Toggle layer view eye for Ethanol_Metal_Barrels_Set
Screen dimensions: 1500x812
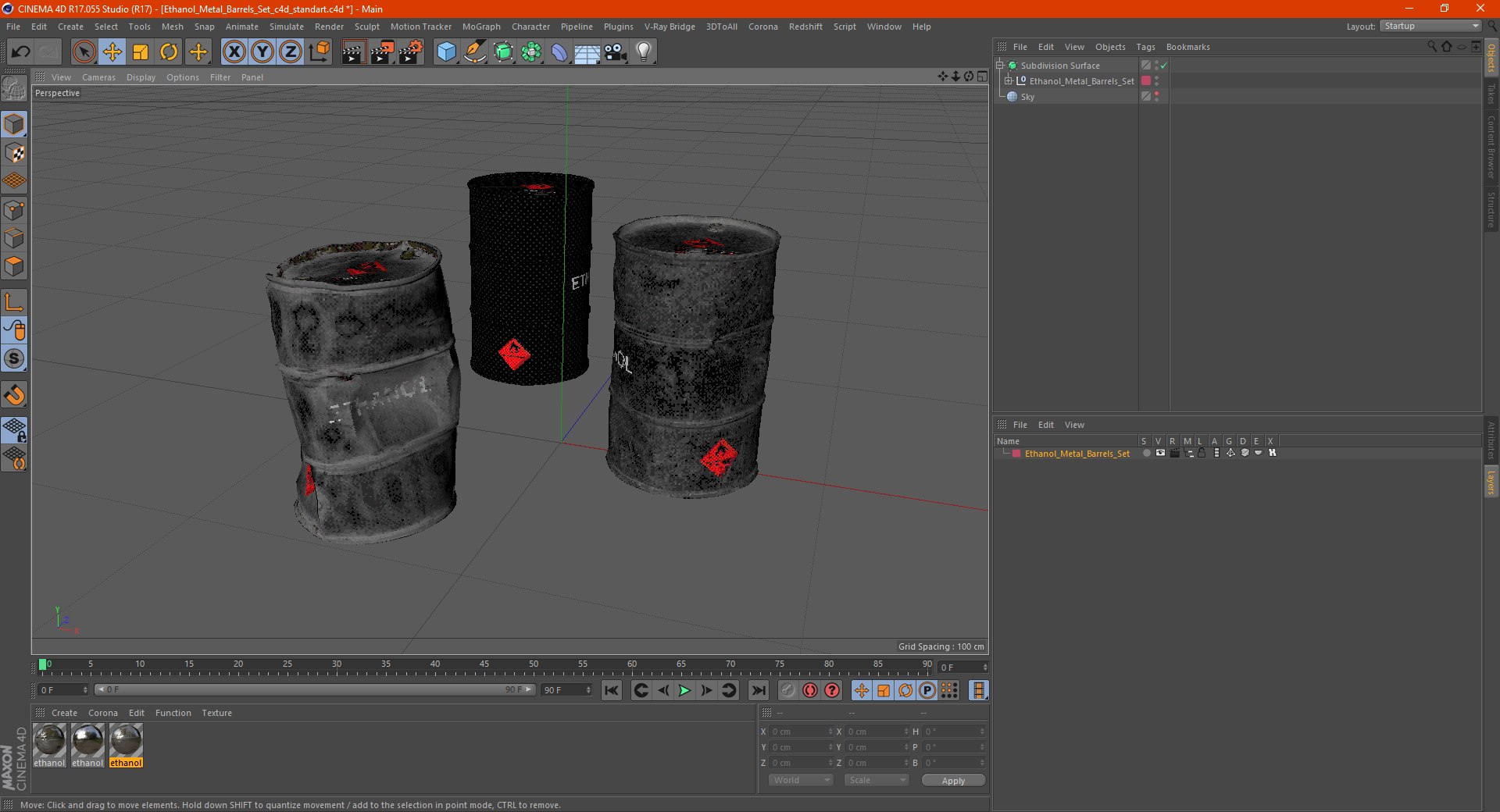pos(1160,453)
